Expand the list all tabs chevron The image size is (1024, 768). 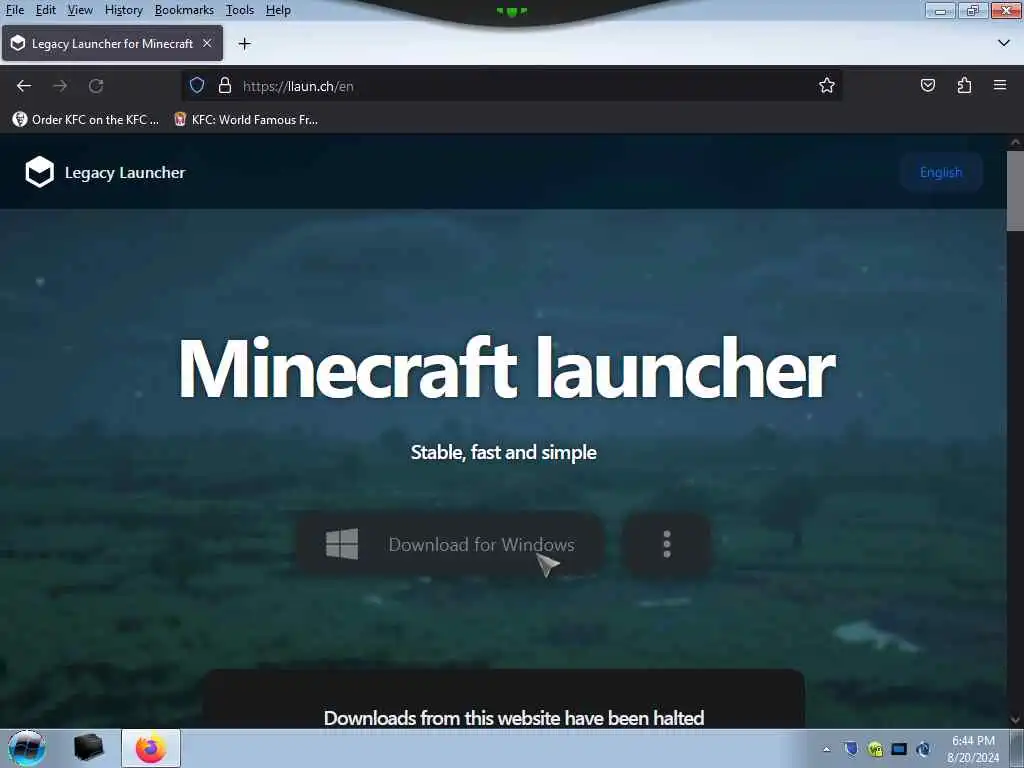pos(1004,43)
